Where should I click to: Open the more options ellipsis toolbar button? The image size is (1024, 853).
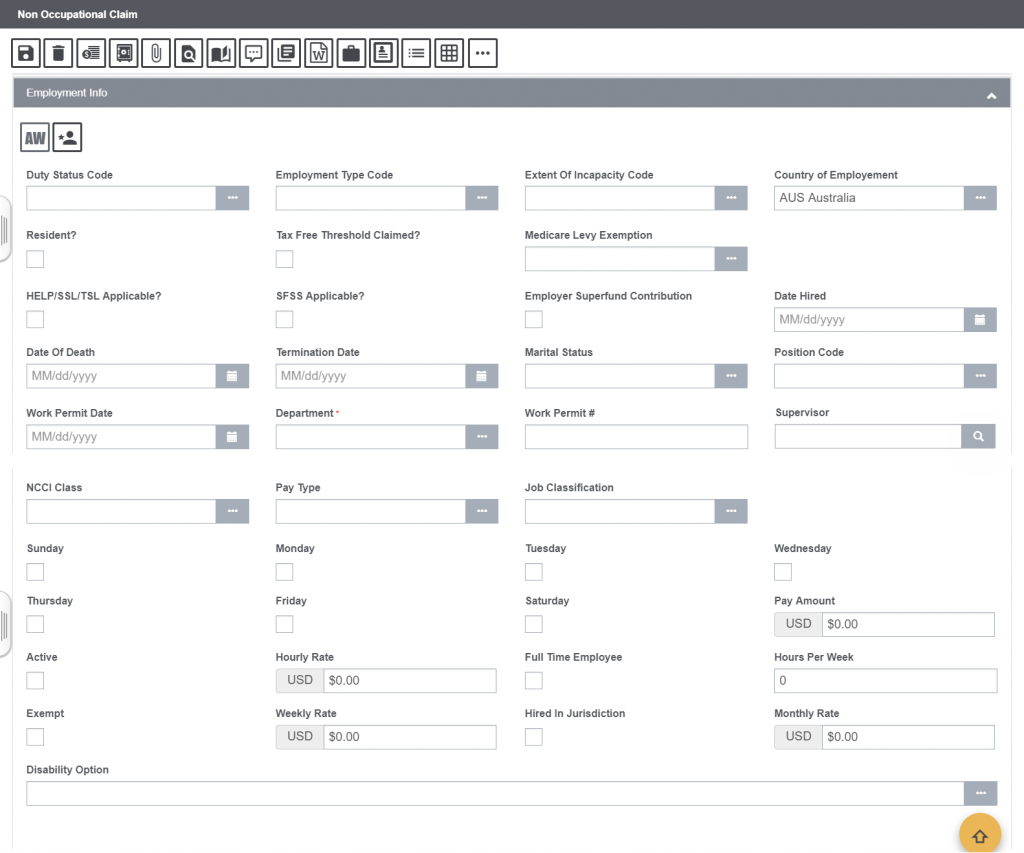click(x=483, y=53)
